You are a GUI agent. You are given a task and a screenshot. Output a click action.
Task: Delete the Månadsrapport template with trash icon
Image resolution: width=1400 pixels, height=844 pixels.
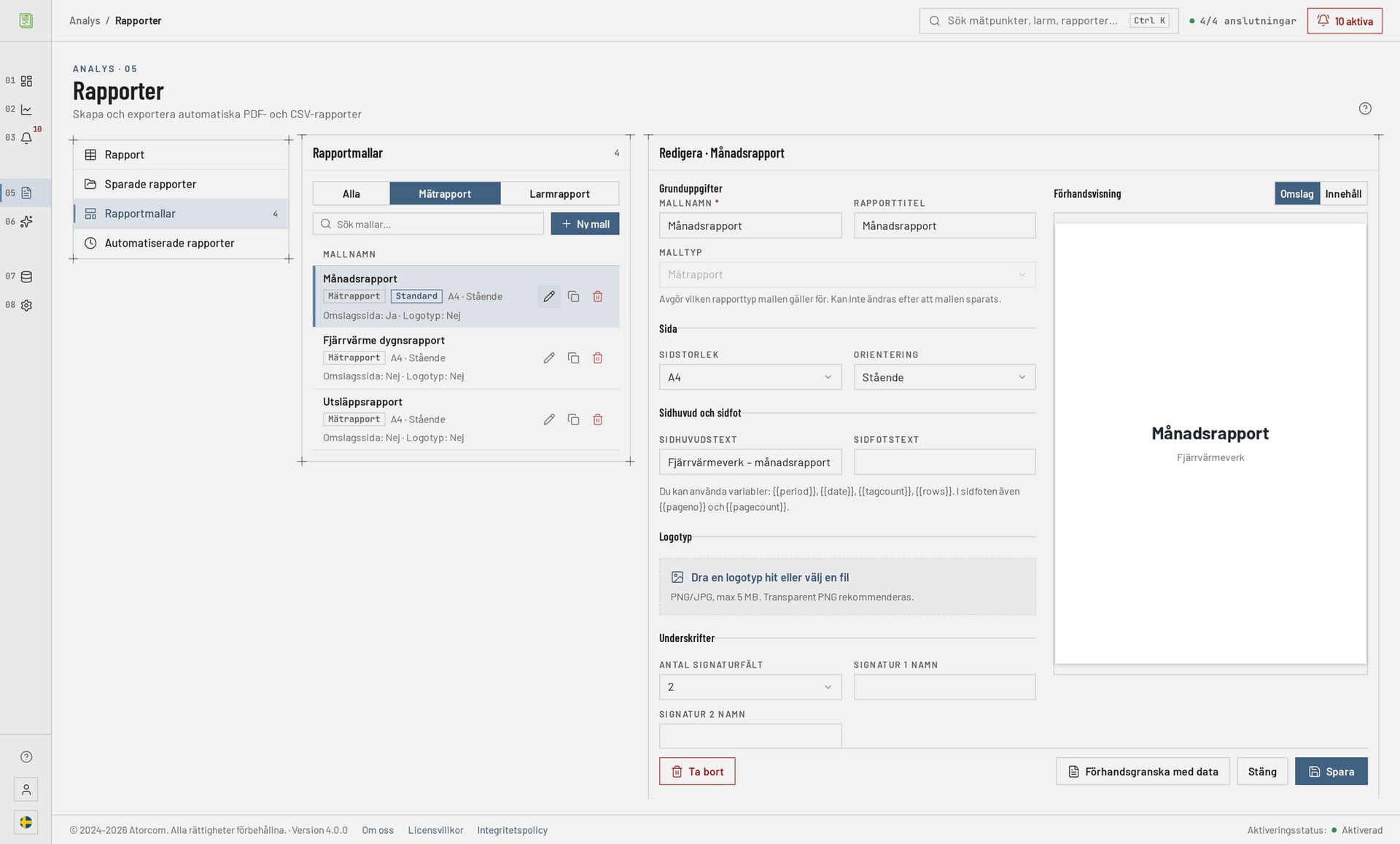coord(598,296)
